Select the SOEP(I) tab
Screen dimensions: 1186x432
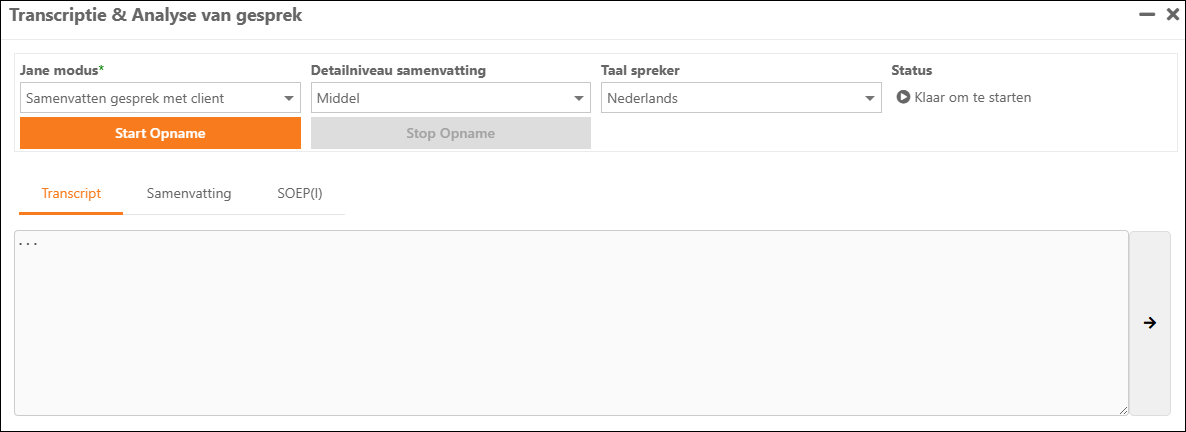pyautogui.click(x=300, y=194)
